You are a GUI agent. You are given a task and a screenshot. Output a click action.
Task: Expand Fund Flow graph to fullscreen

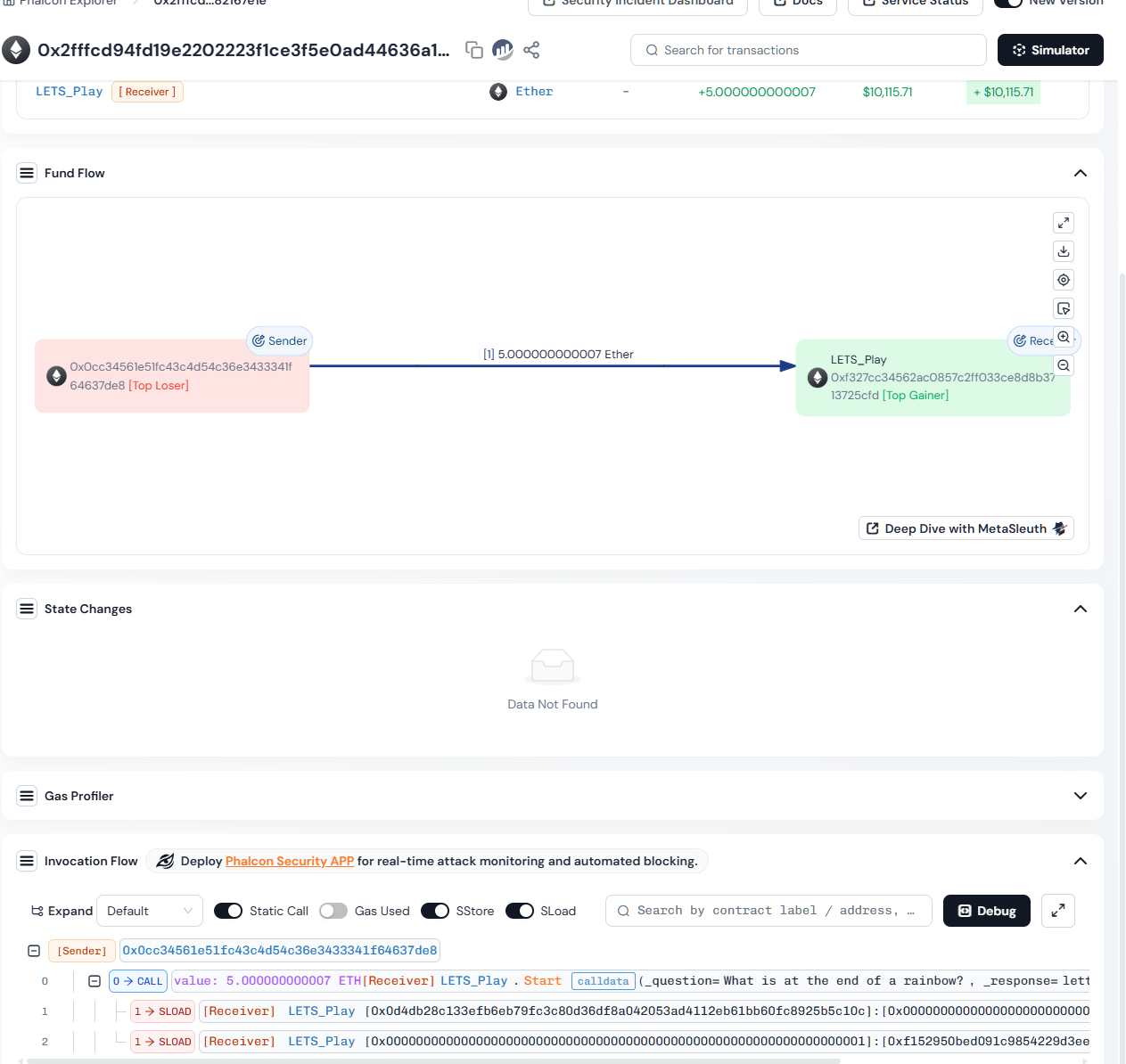point(1064,223)
